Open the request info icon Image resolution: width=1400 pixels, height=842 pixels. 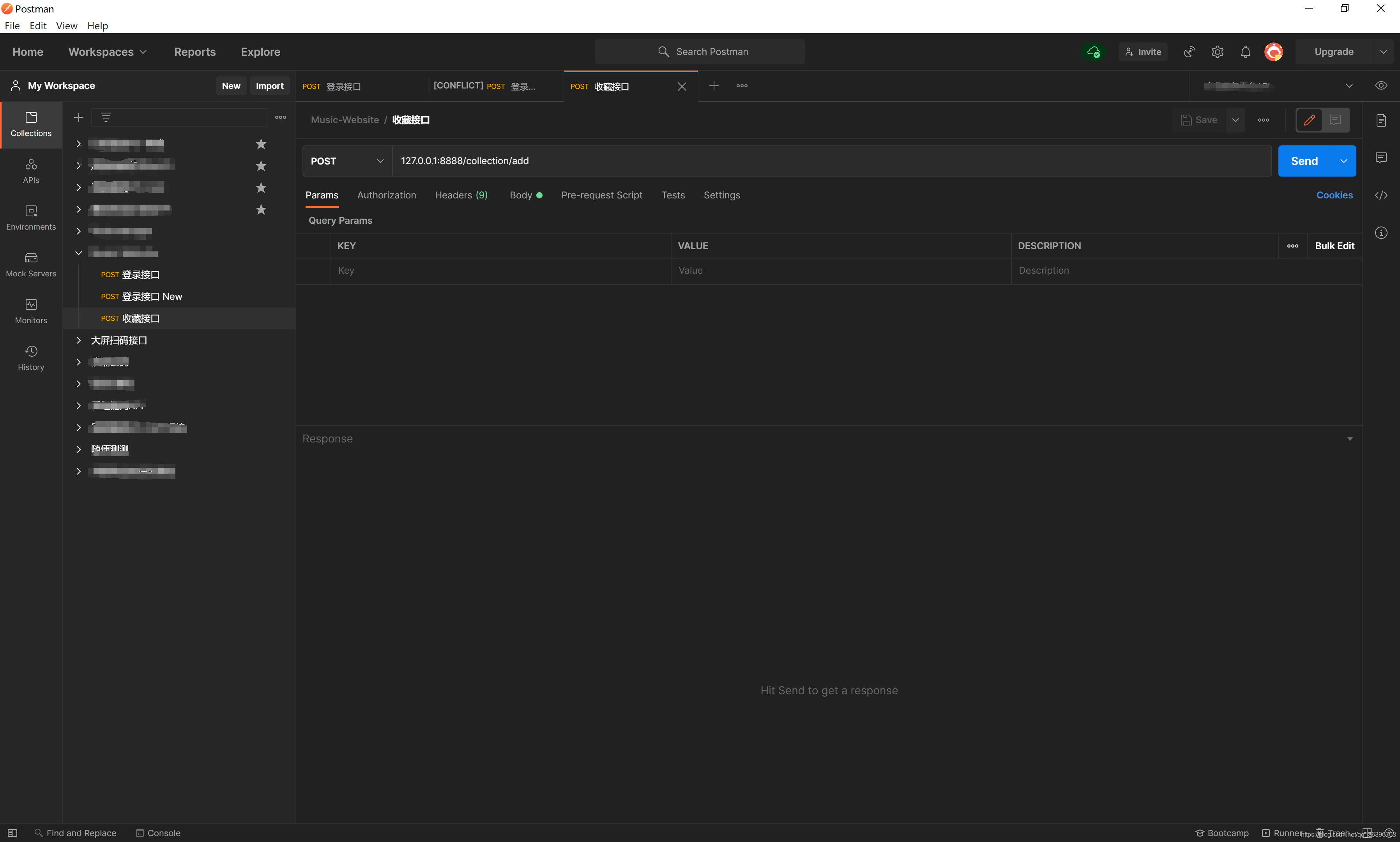point(1381,233)
